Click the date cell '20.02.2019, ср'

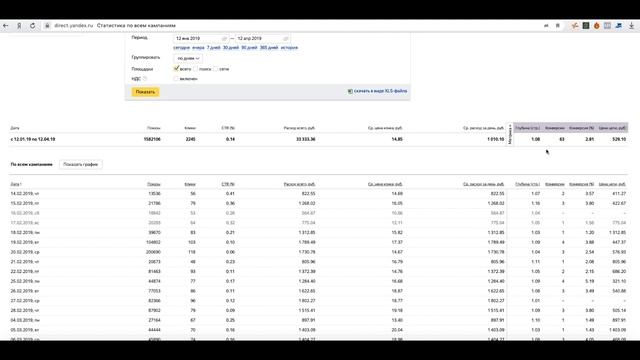(25, 252)
